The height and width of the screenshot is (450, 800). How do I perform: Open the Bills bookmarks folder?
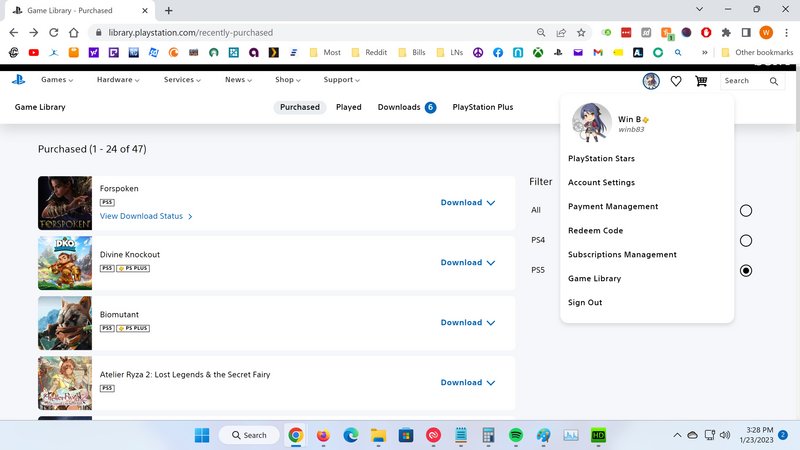click(x=412, y=52)
